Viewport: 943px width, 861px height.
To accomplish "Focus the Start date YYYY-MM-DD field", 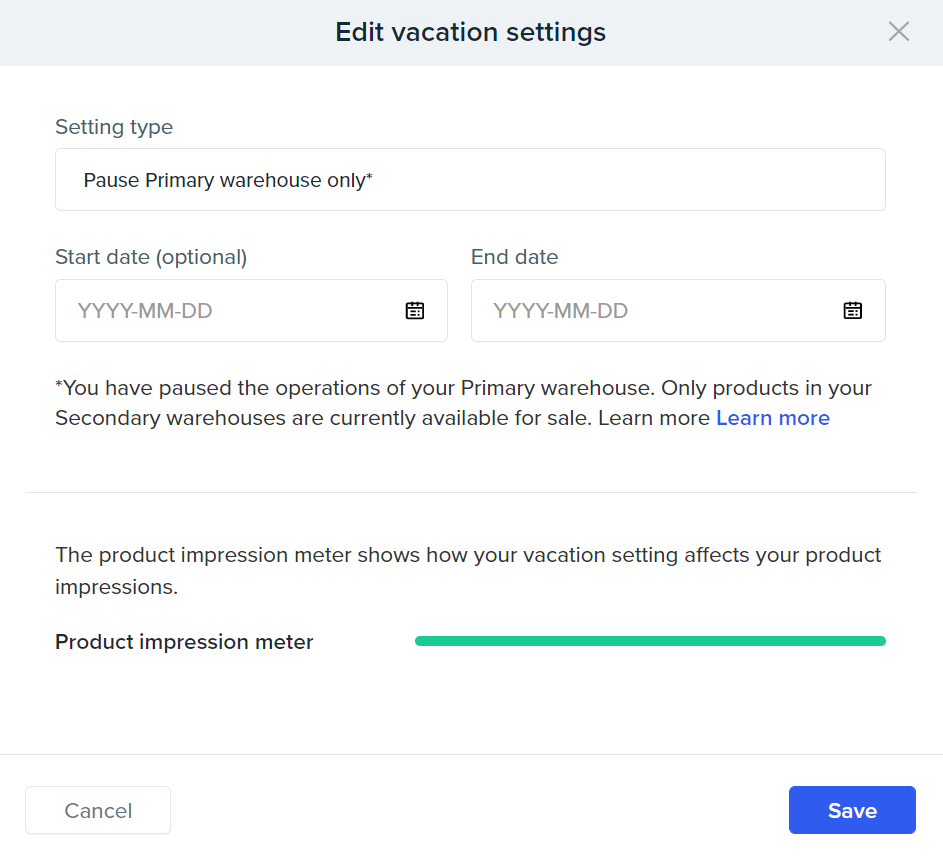I will tap(251, 310).
